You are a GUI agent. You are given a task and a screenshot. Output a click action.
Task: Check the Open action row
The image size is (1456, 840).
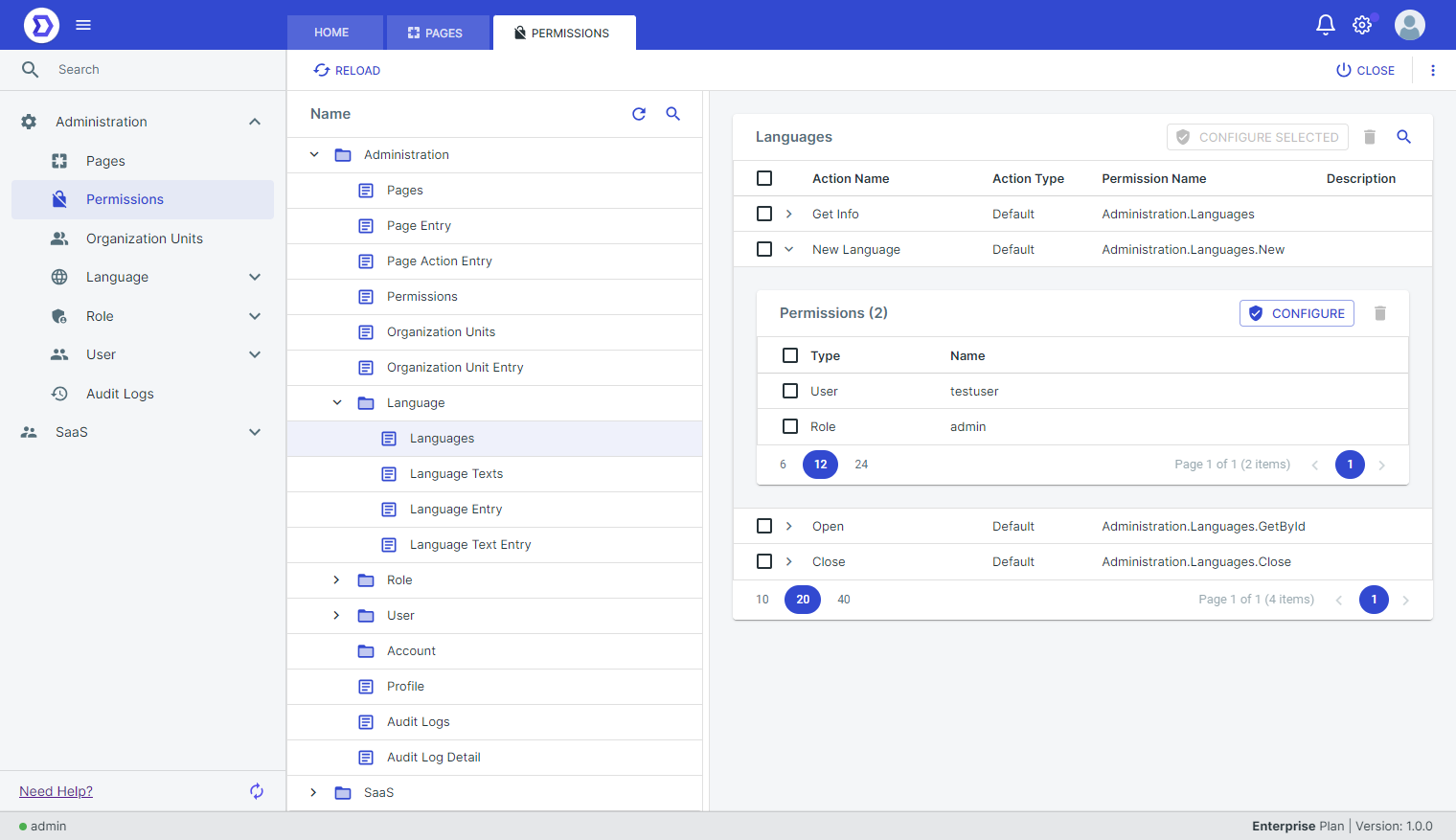(764, 526)
